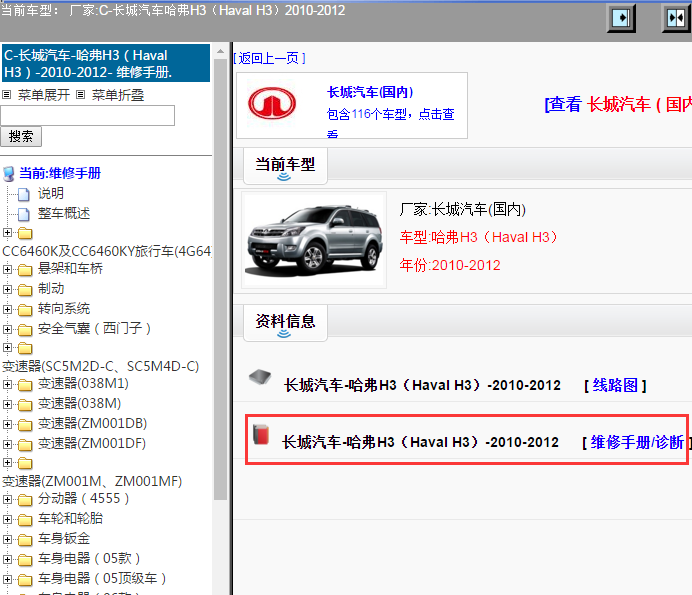Click the 当前:维修手册 tree root label

(60, 173)
